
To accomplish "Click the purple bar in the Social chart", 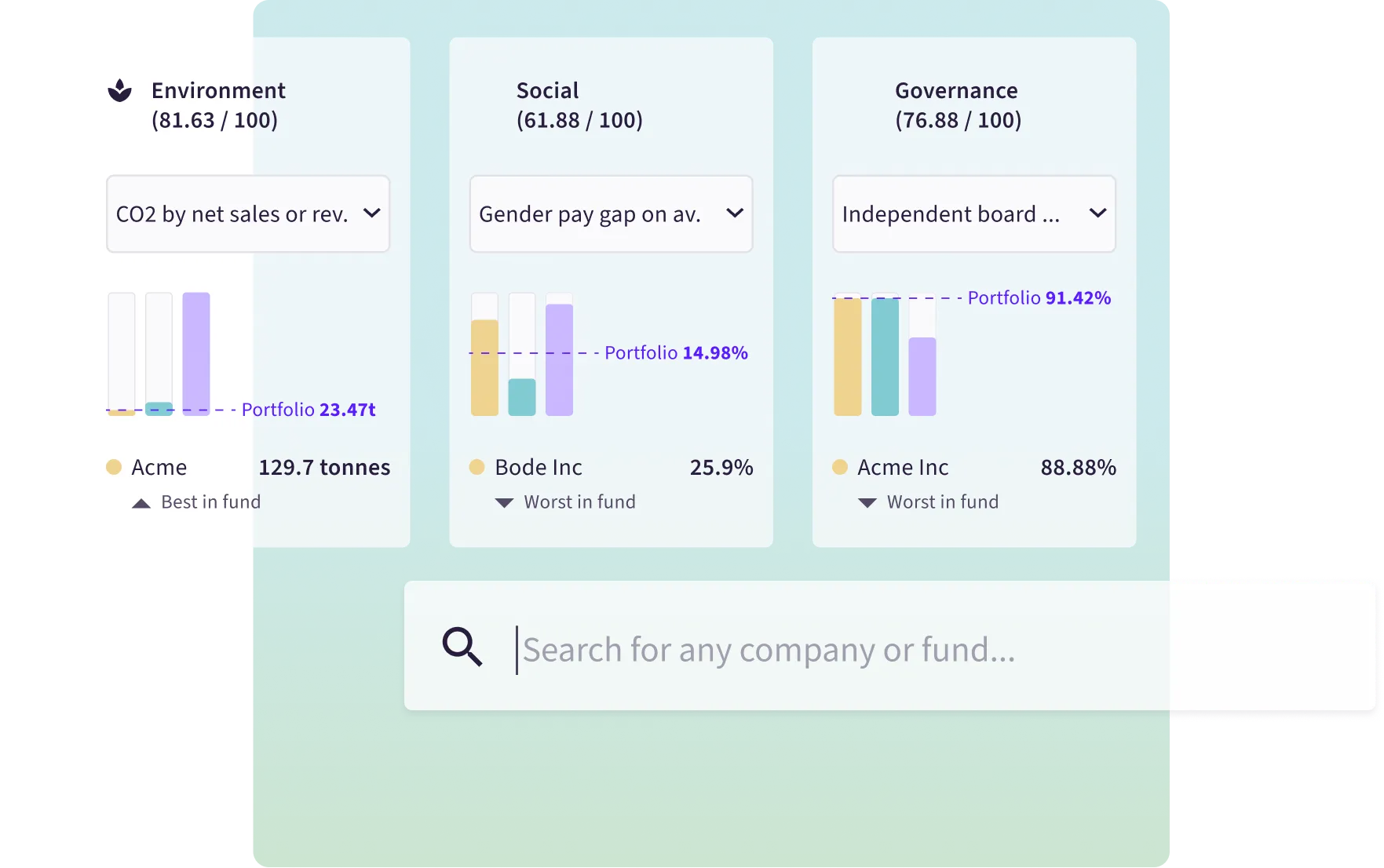I will pyautogui.click(x=558, y=361).
